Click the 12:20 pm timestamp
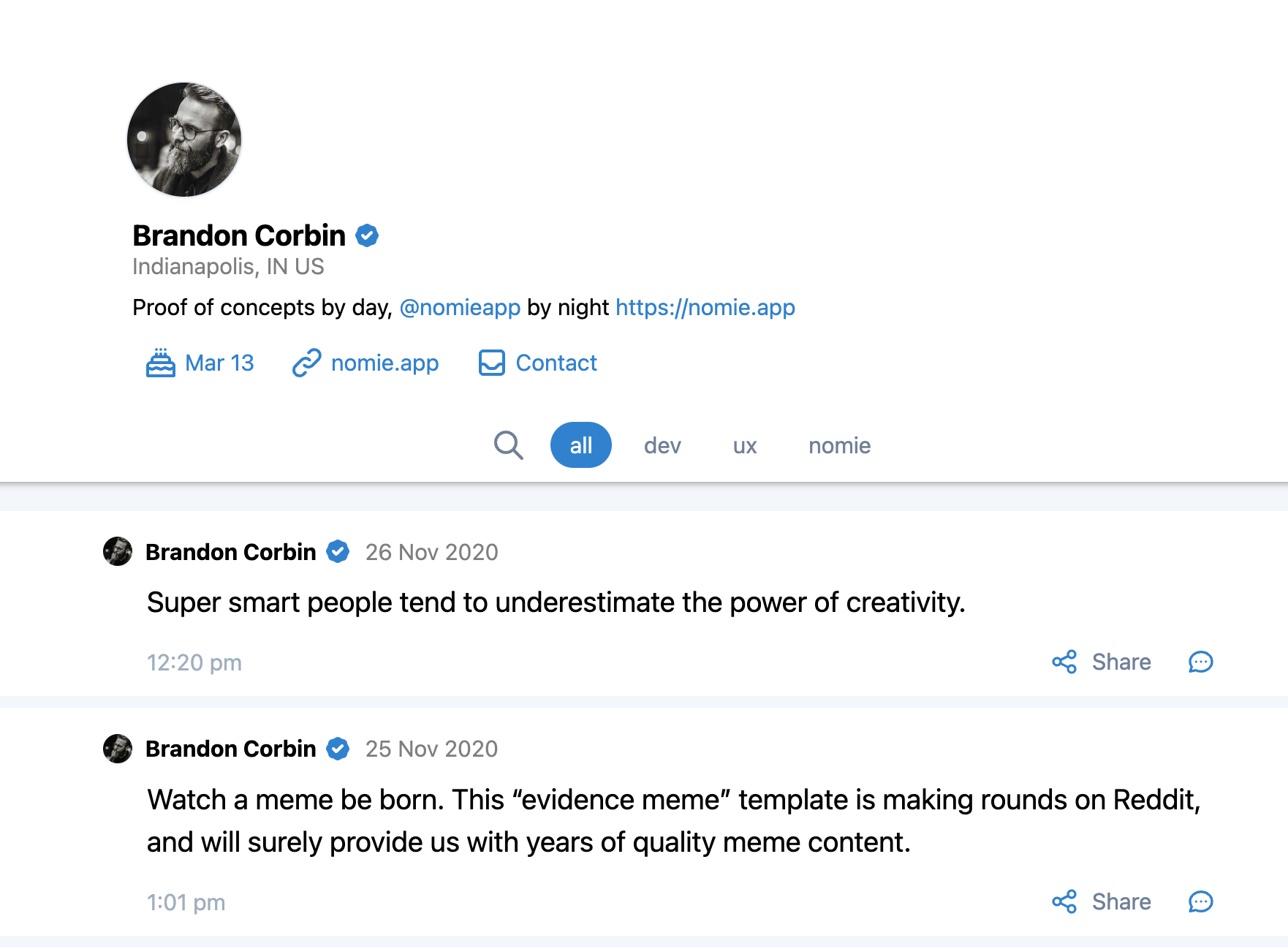The width and height of the screenshot is (1288, 949). pos(194,663)
